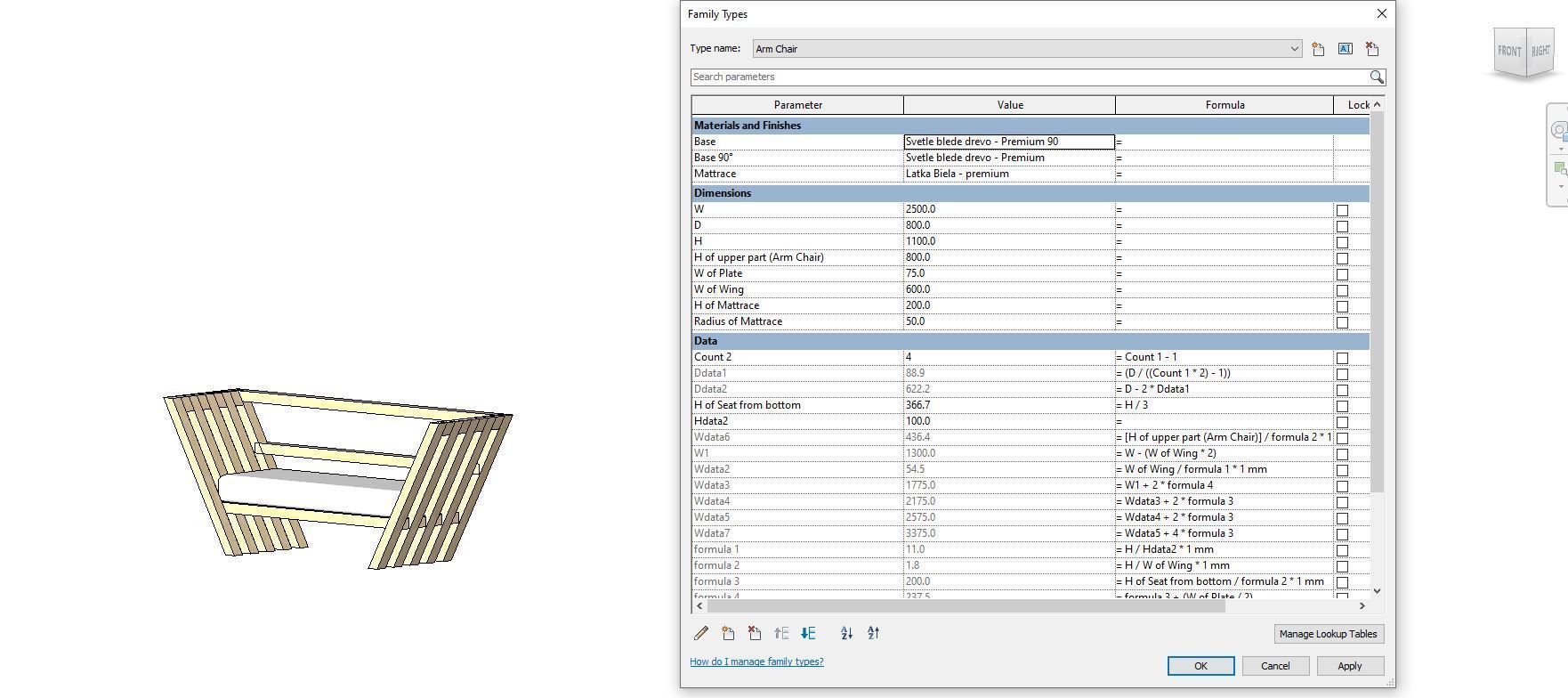
Task: Open the 'How do I manage family types?' link
Action: (756, 661)
